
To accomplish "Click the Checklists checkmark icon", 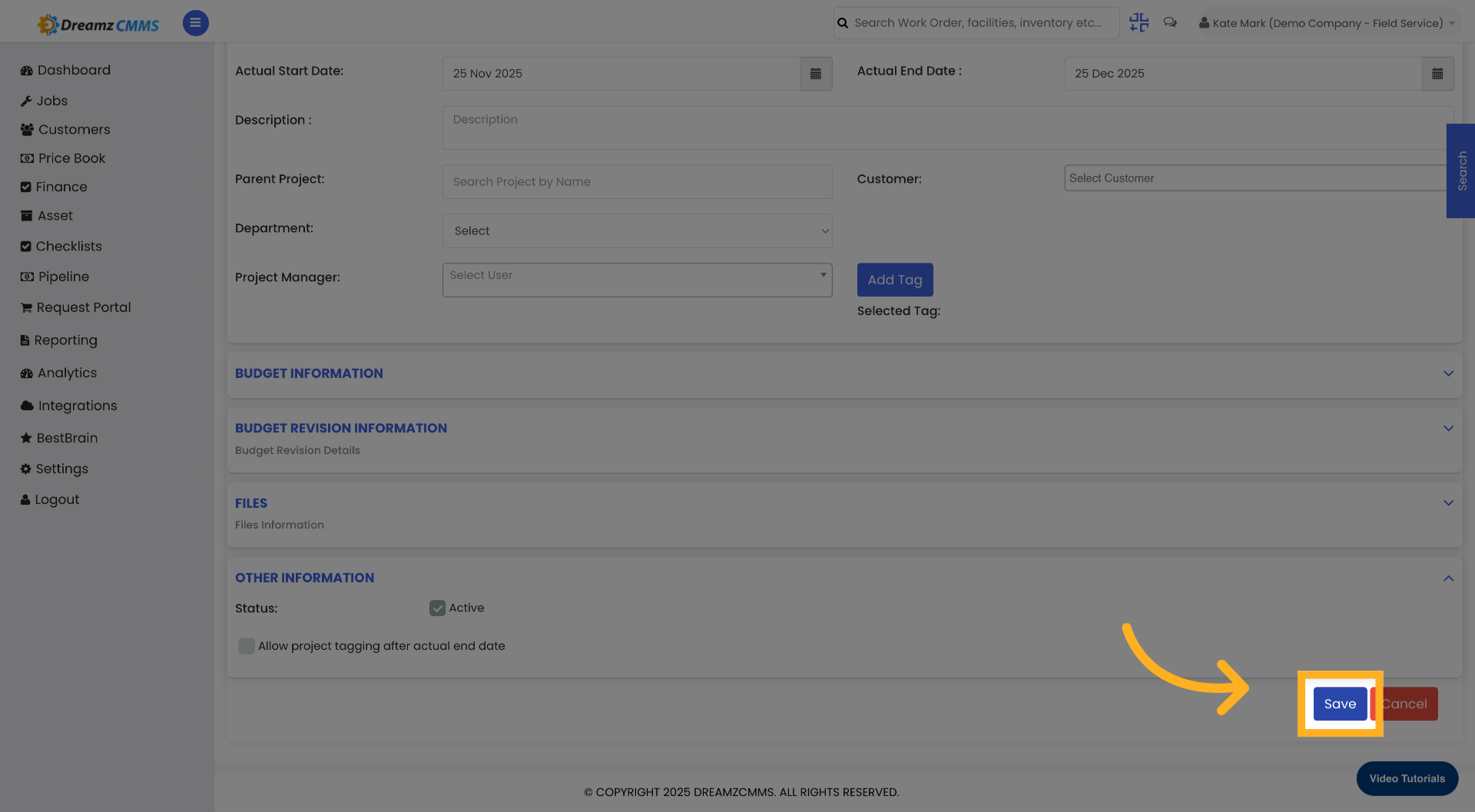I will tap(26, 247).
